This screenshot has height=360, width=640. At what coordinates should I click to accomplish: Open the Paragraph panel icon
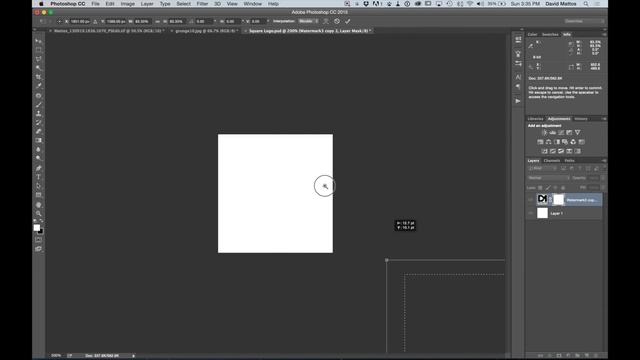click(518, 86)
